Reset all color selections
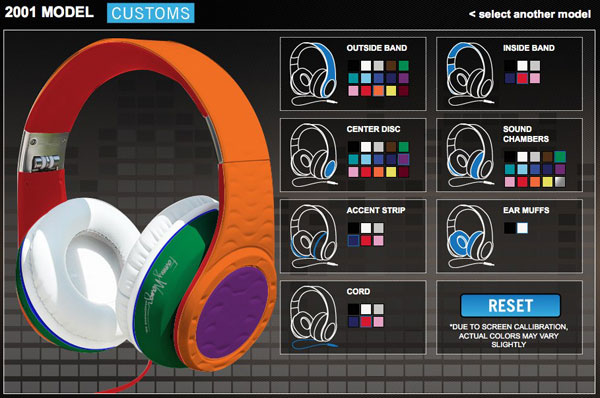600x398 pixels. 510,305
